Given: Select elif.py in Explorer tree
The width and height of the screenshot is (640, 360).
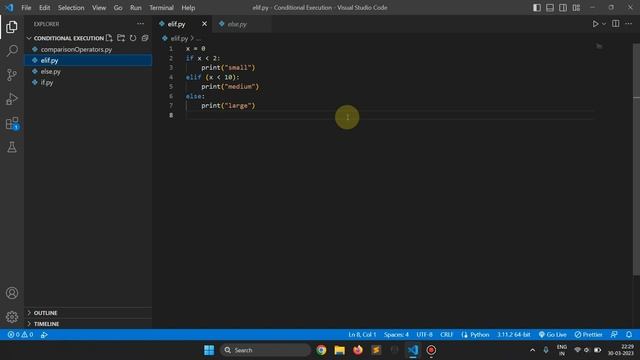Looking at the screenshot, I should click(x=88, y=60).
